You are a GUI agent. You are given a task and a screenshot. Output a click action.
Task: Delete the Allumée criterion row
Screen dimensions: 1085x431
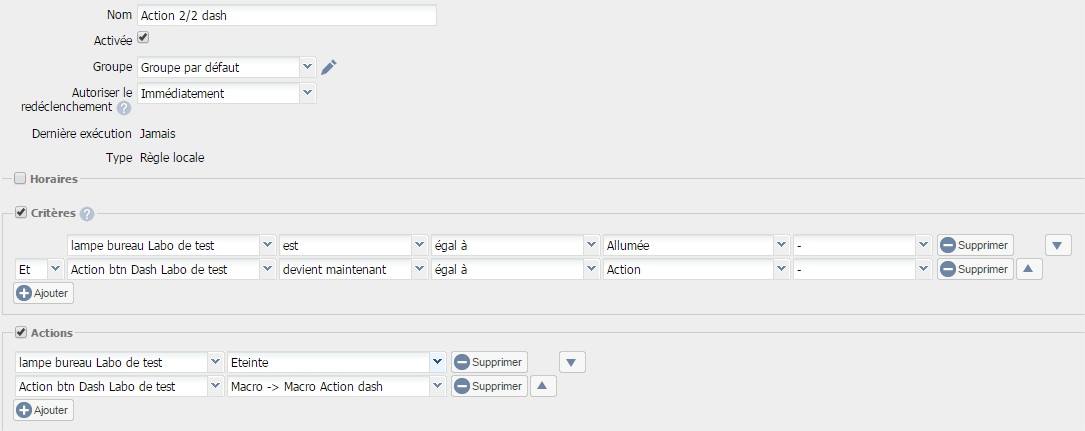975,245
